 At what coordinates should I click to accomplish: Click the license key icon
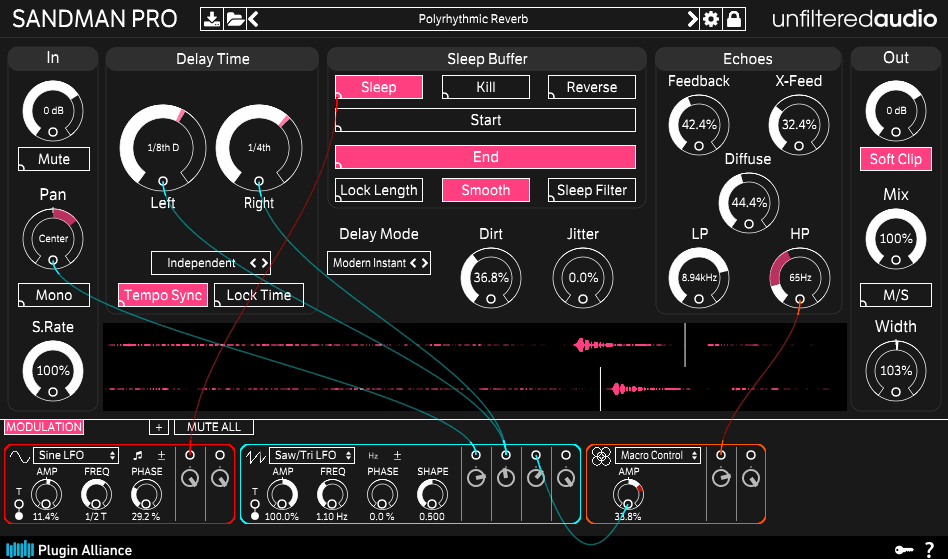[904, 549]
